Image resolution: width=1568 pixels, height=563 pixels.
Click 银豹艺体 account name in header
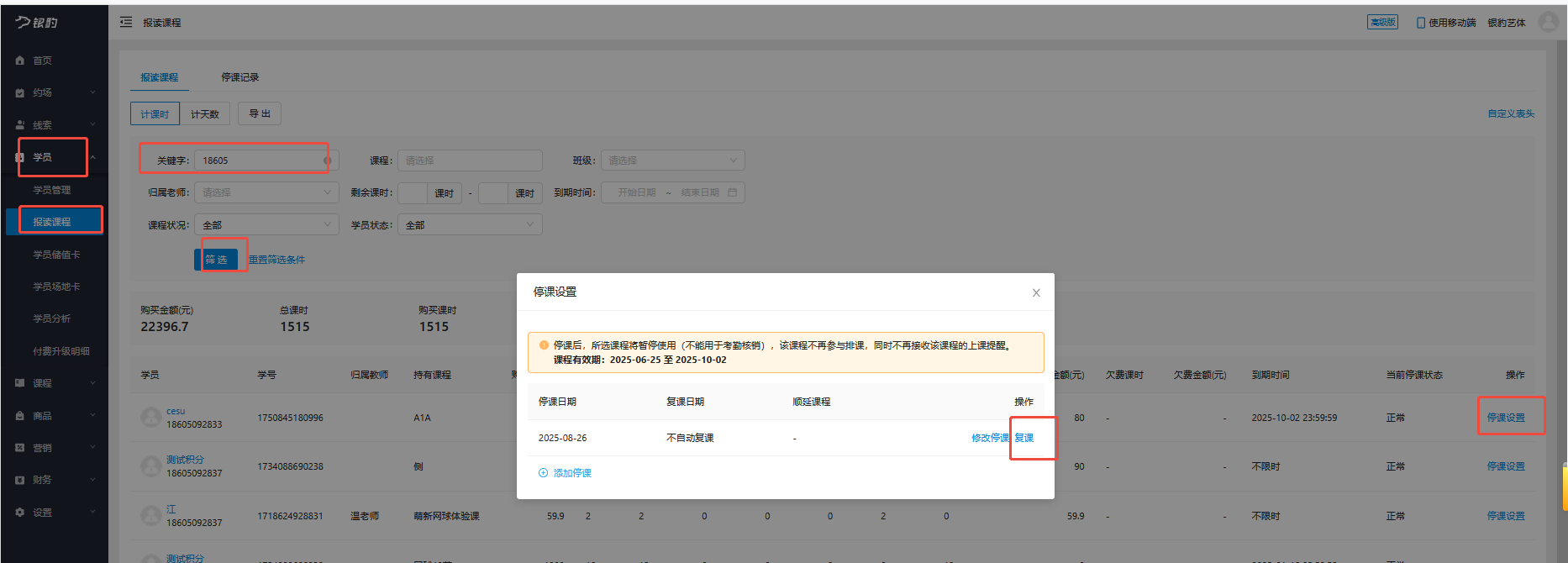point(1506,23)
